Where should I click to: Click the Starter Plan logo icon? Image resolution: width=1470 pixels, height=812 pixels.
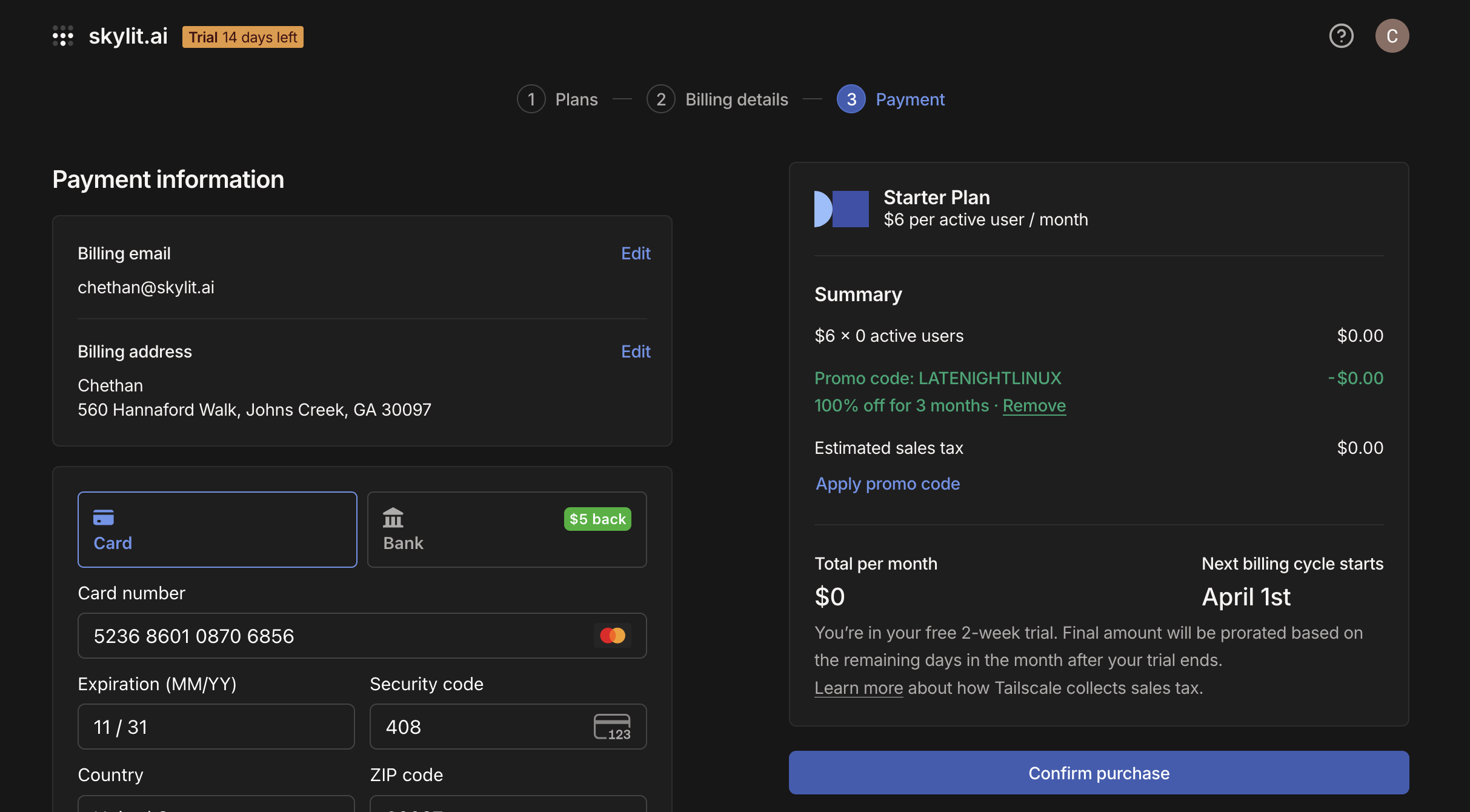841,209
